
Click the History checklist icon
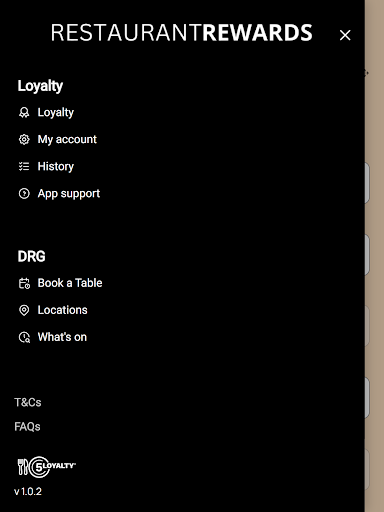24,166
